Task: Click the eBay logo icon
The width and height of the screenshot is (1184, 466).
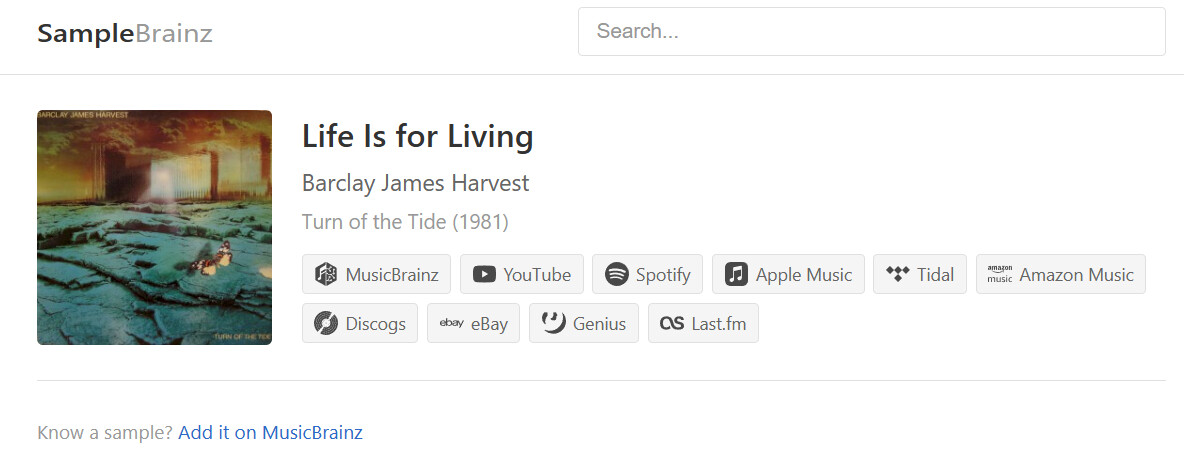Action: click(451, 324)
